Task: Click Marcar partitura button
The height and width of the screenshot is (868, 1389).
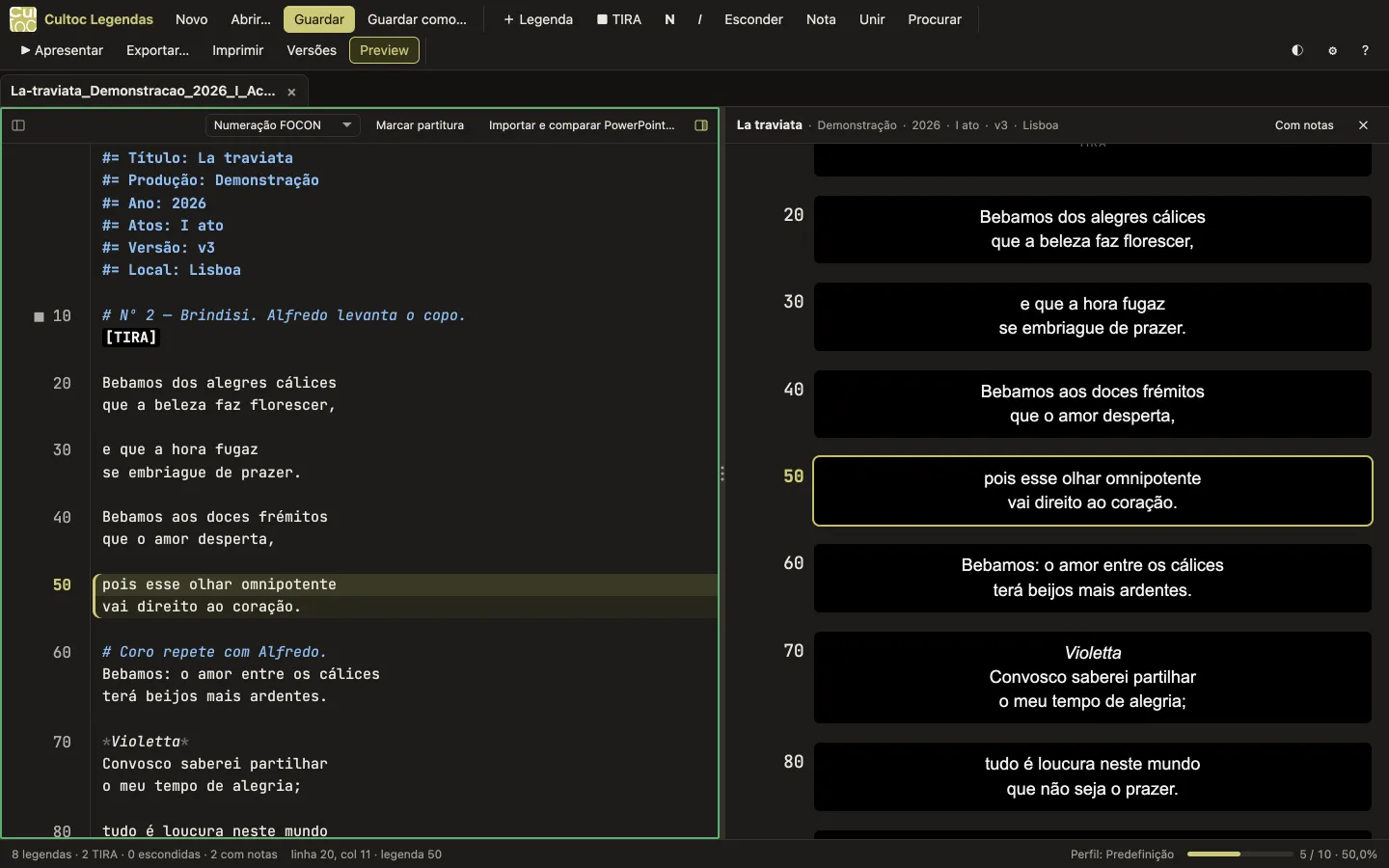Action: click(420, 125)
